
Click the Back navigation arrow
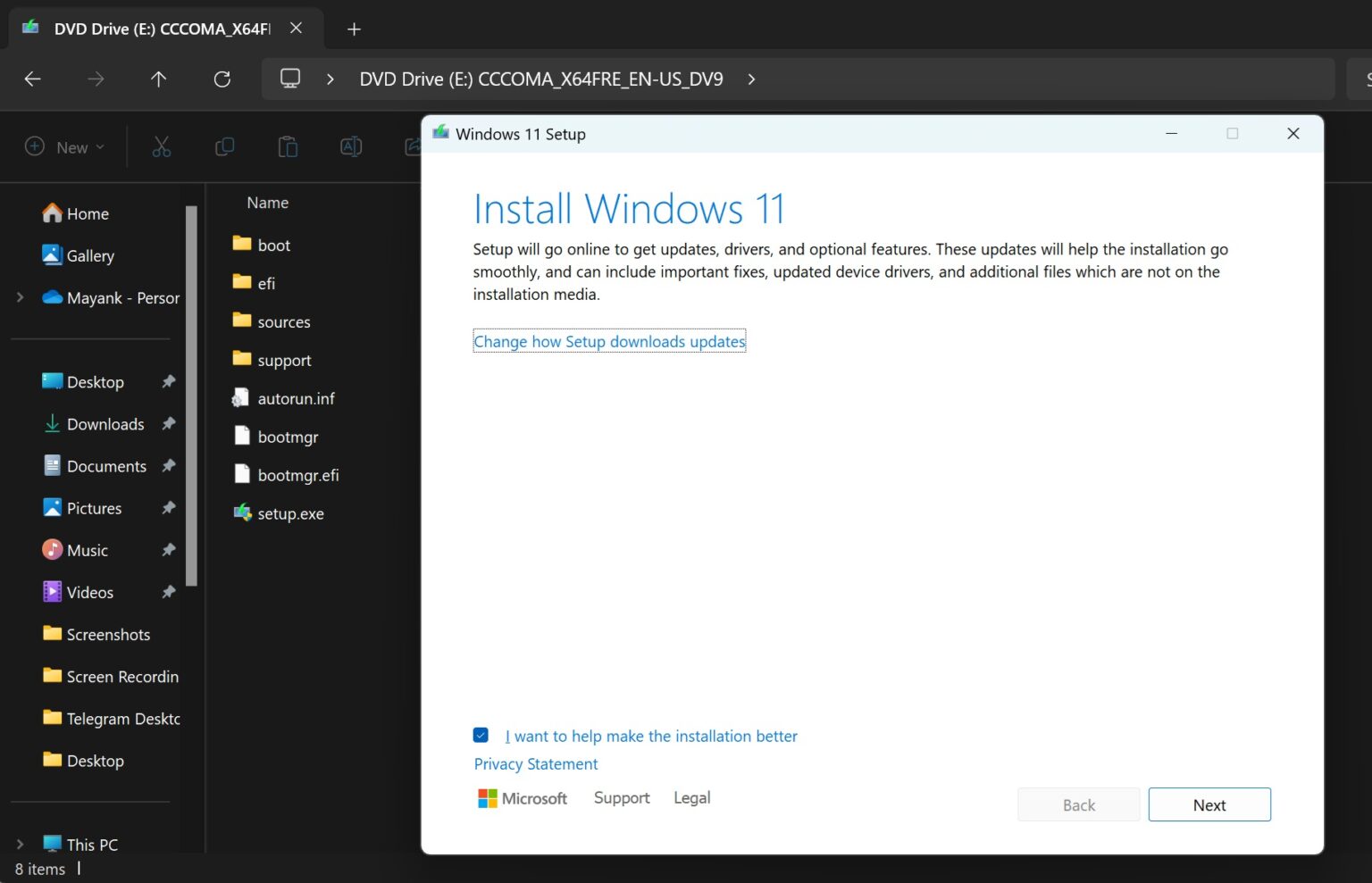pos(32,79)
